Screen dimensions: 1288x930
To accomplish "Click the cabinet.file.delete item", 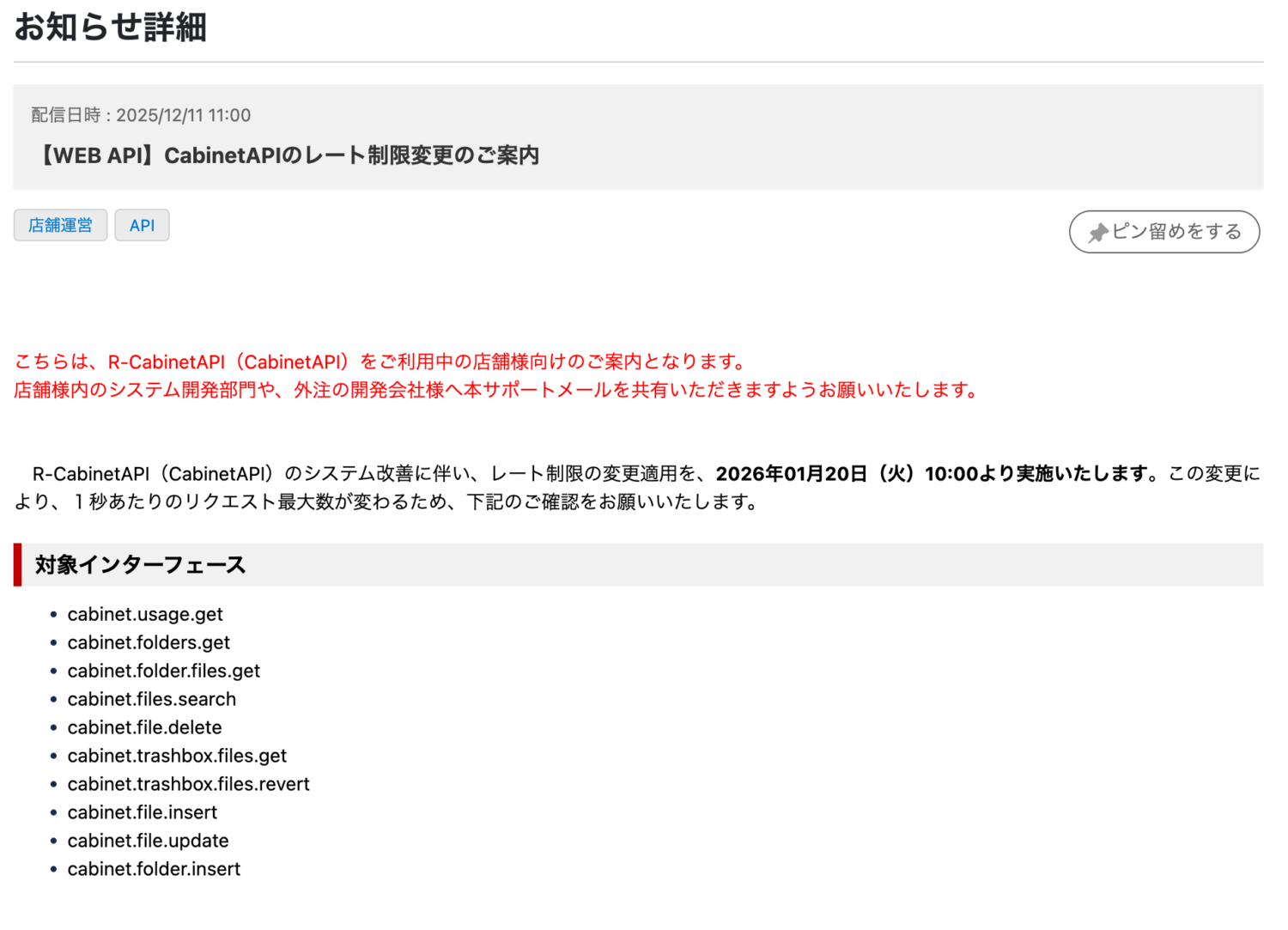I will pyautogui.click(x=144, y=727).
